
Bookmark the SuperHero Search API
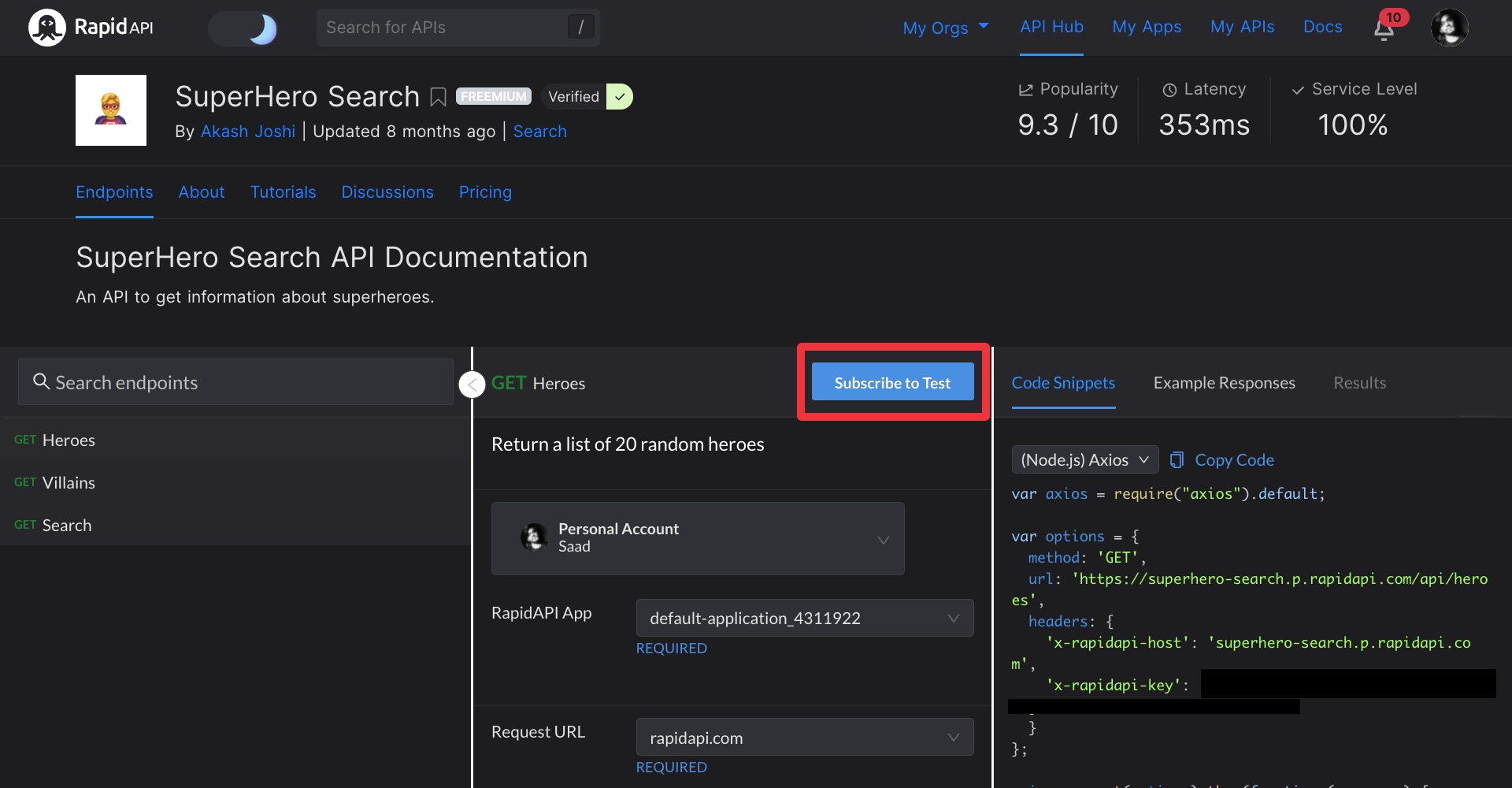coord(438,97)
